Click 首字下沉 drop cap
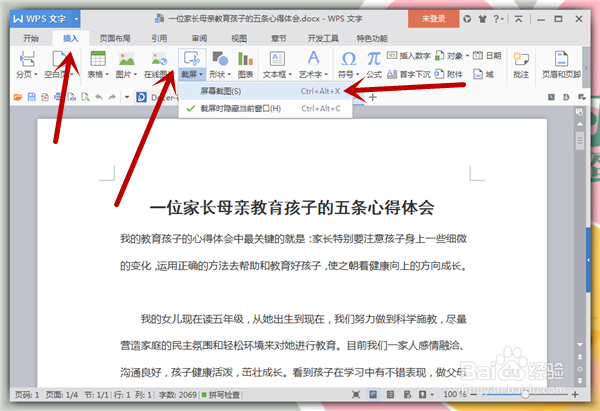 click(409, 74)
